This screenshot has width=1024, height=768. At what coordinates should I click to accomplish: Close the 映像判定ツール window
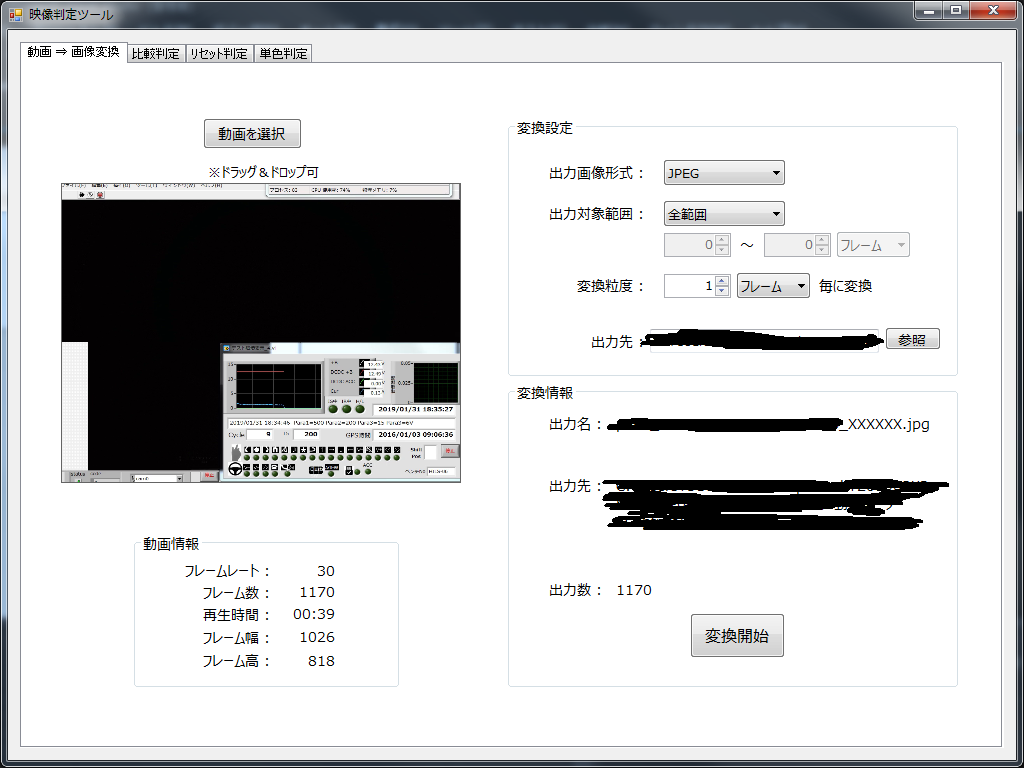[993, 10]
